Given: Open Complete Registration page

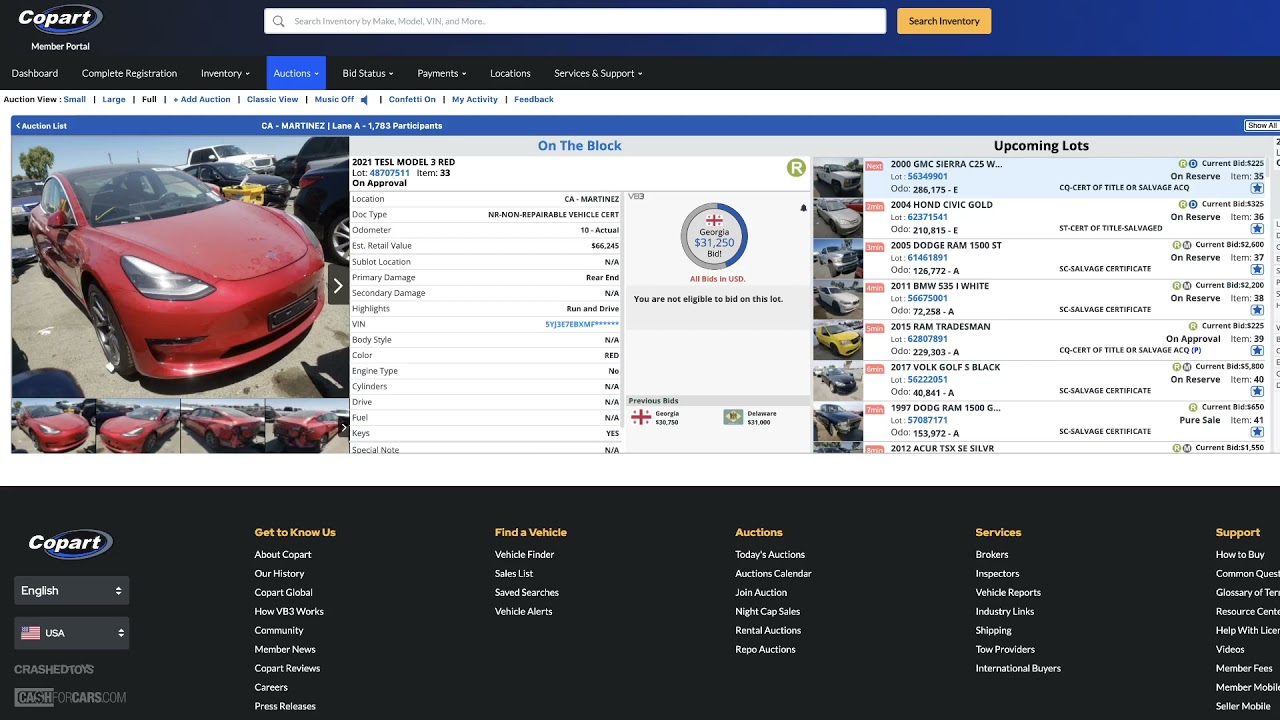Looking at the screenshot, I should click(129, 73).
